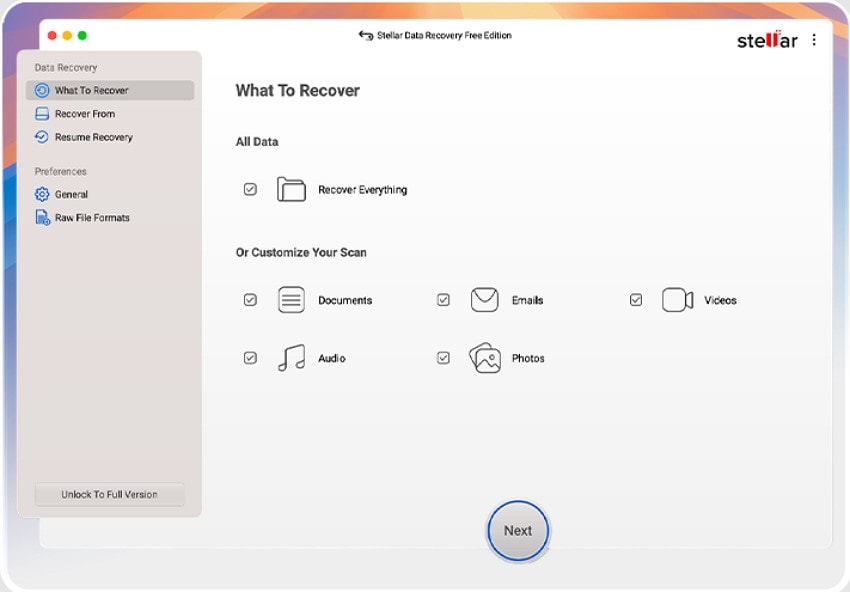Minimize the window with yellow button
Screen dimensions: 850x592
click(x=67, y=35)
